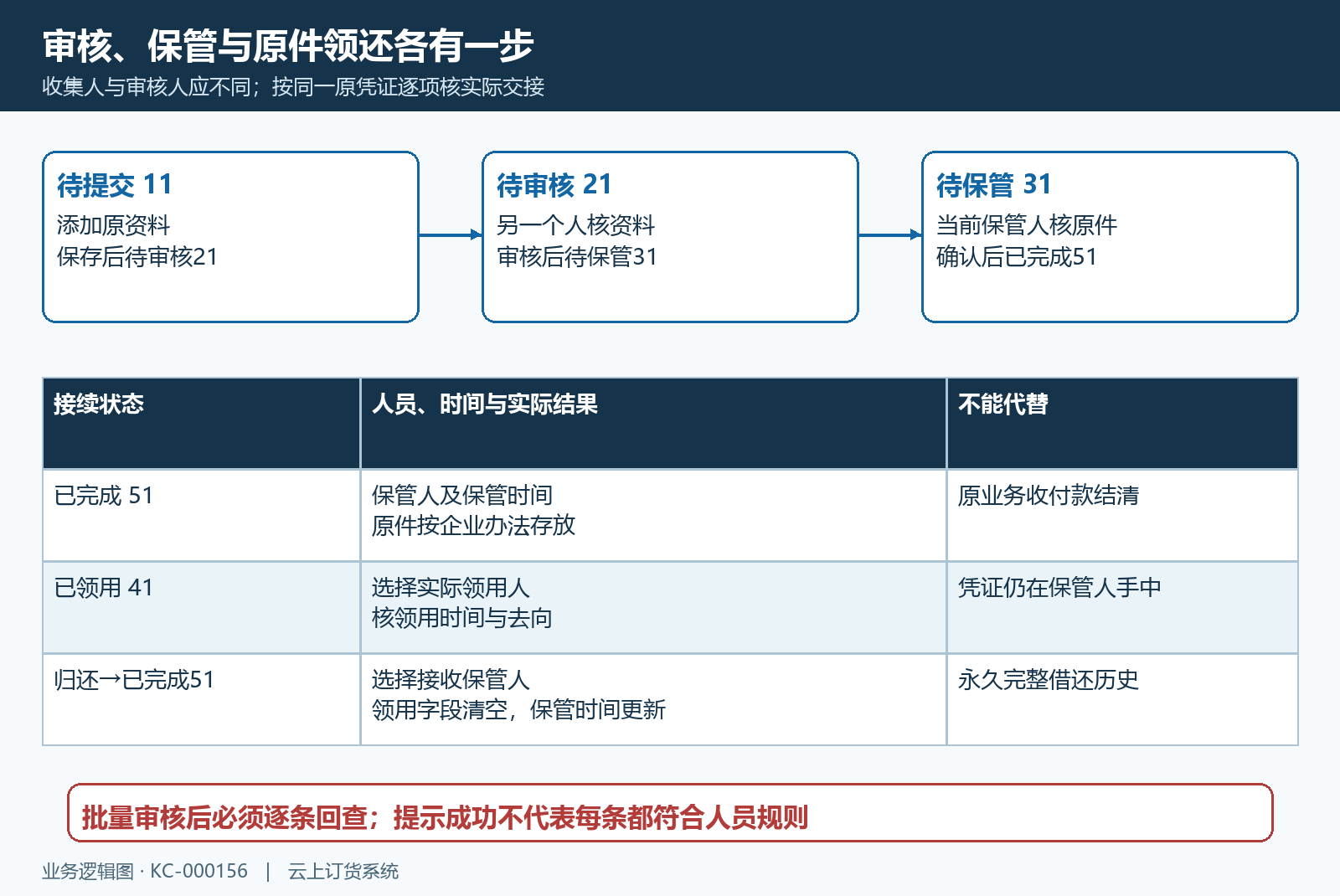Click the line 保存后待审核21

[137, 257]
